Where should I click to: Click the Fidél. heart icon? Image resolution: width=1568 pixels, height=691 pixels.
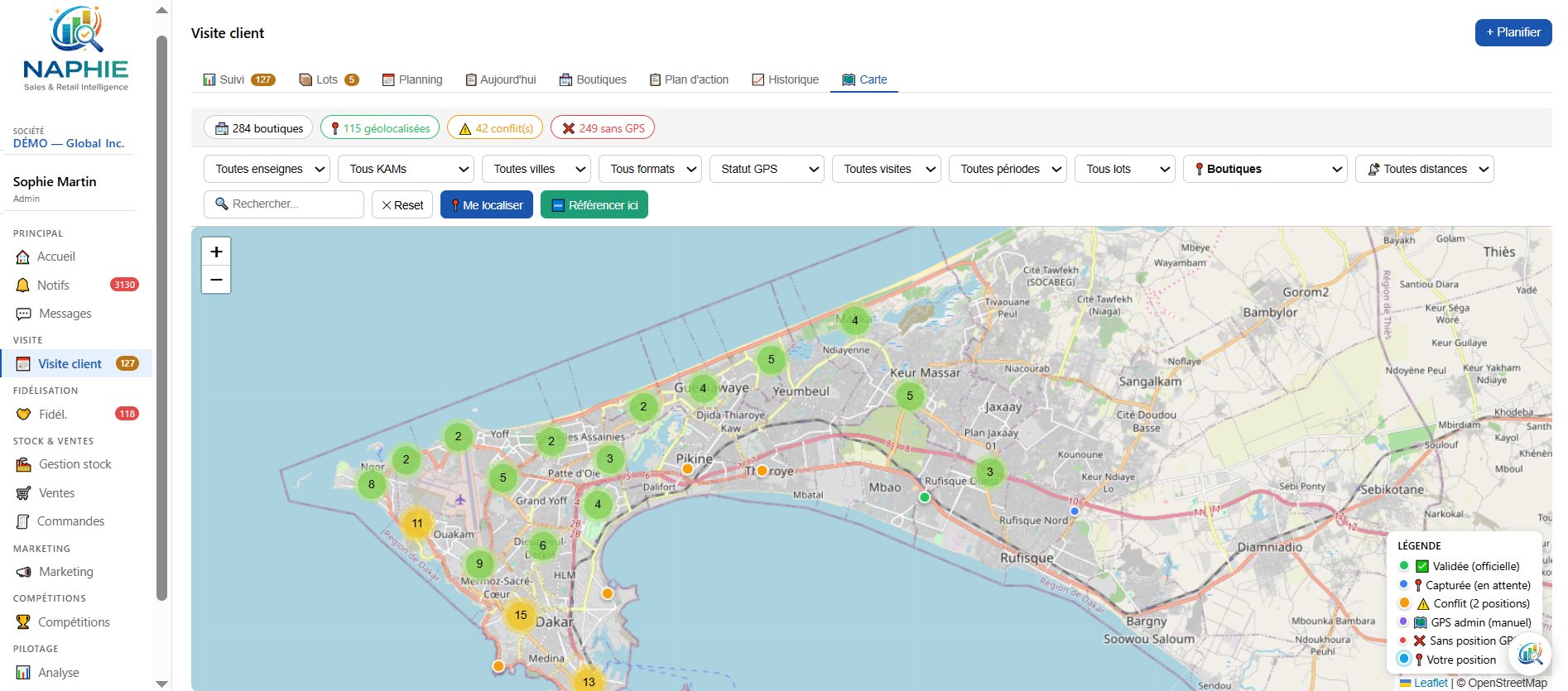(x=23, y=415)
